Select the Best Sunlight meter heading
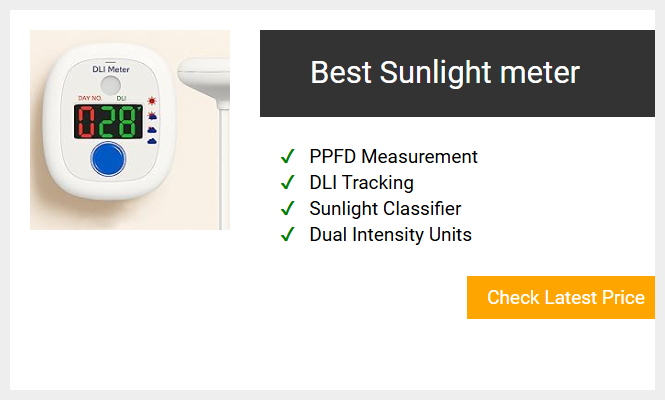This screenshot has height=400, width=665. pyautogui.click(x=445, y=73)
